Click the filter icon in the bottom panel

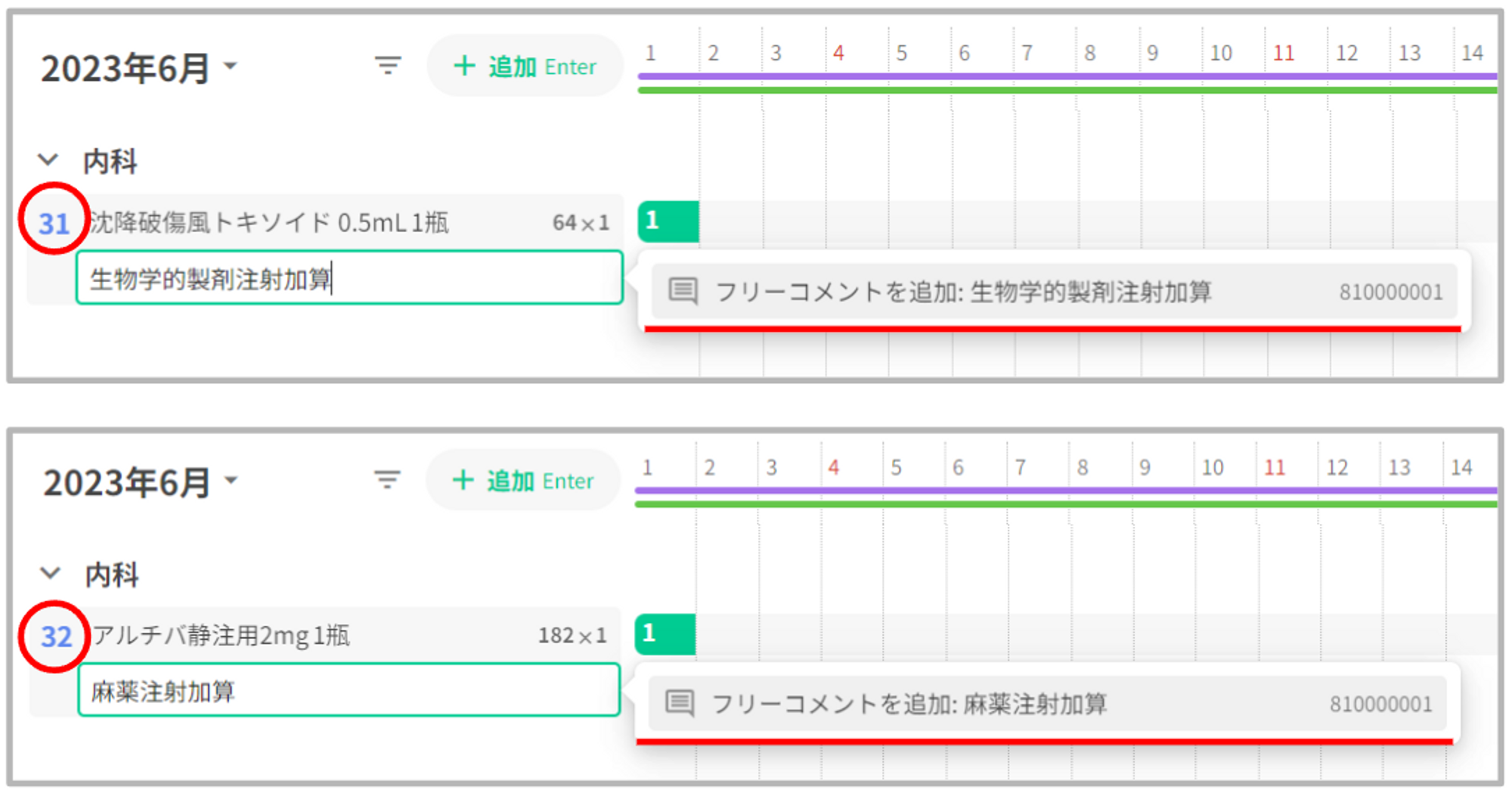(x=387, y=481)
